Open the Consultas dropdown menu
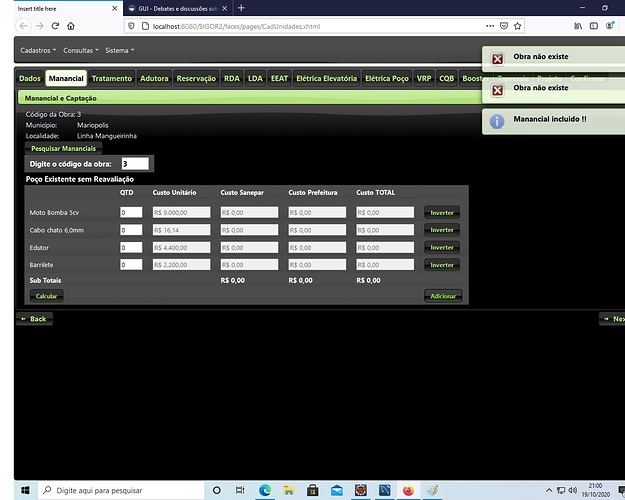625x500 pixels. pos(81,50)
